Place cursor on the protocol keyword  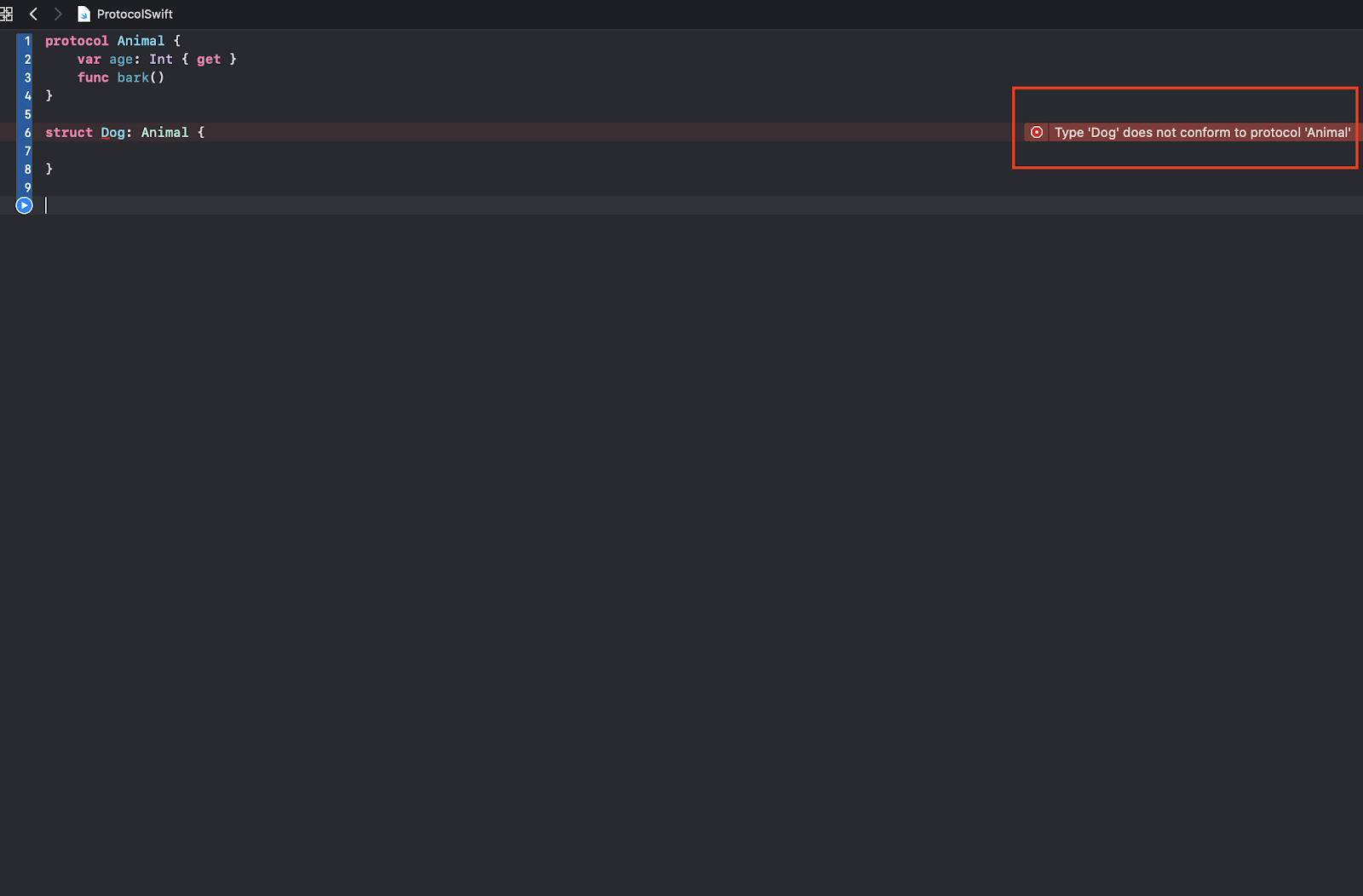pyautogui.click(x=77, y=41)
